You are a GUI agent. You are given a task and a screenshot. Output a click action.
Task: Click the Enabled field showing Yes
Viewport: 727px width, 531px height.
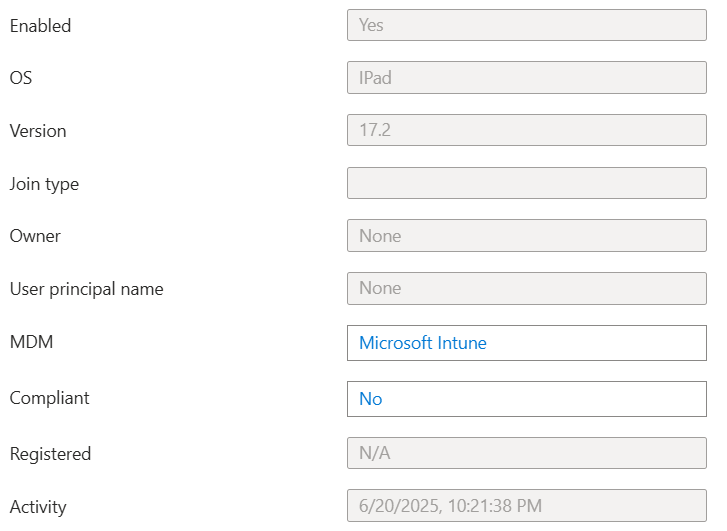point(526,25)
